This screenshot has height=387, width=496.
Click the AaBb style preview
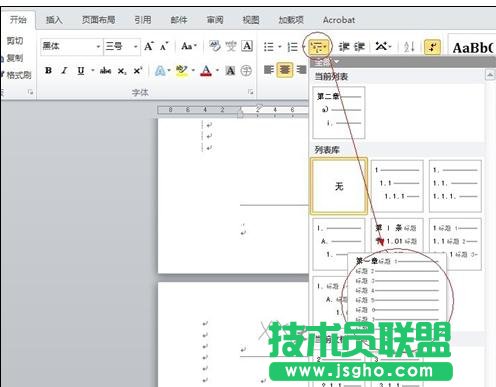(x=472, y=48)
